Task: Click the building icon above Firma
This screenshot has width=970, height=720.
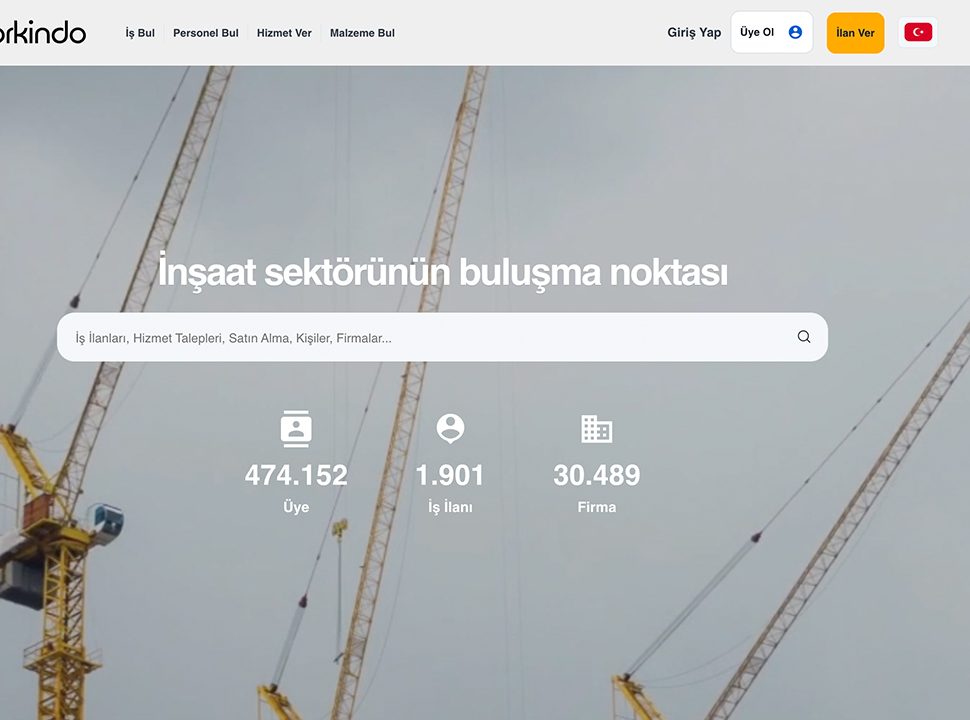Action: [596, 429]
